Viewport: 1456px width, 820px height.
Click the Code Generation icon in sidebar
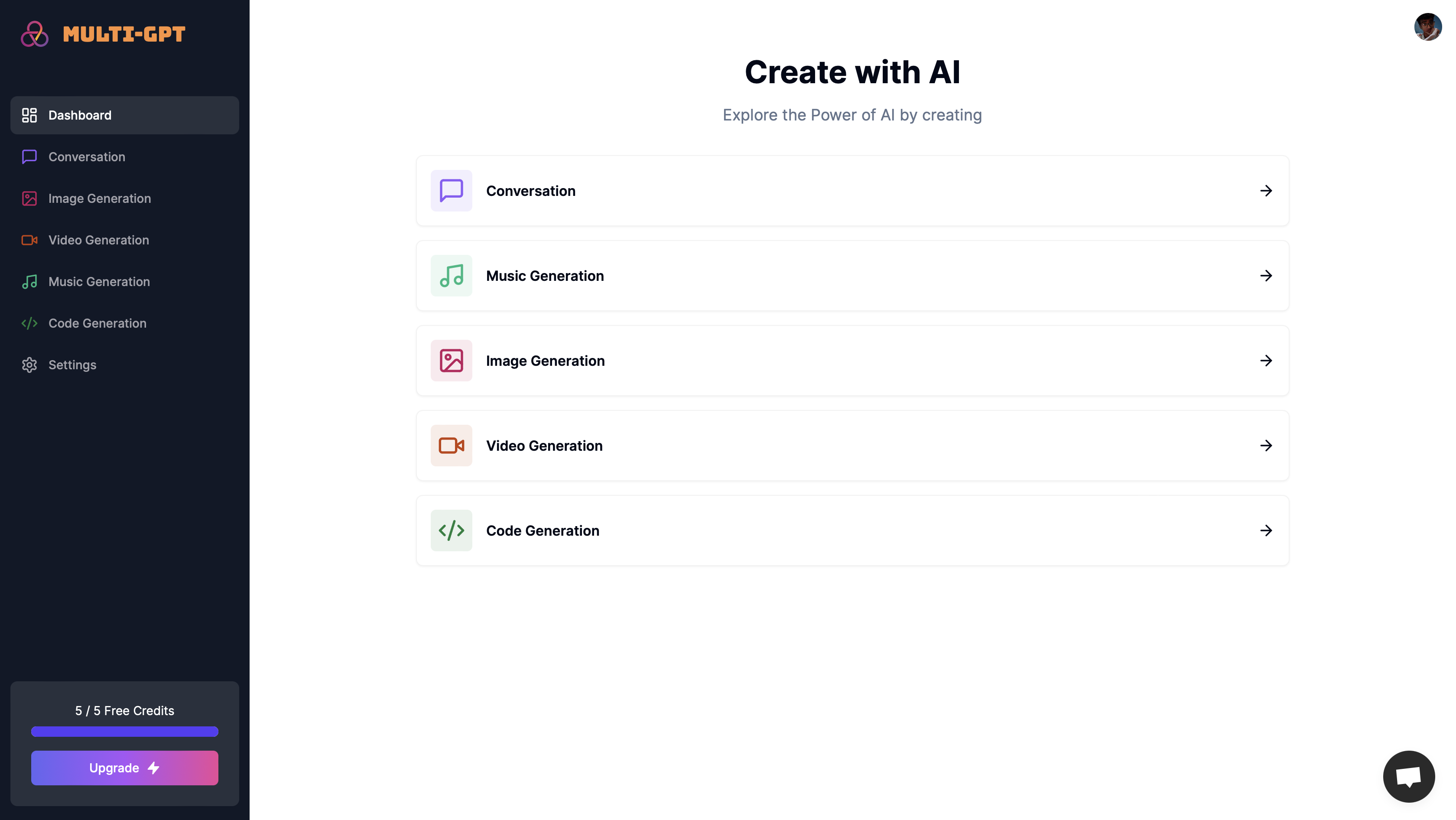click(x=29, y=323)
